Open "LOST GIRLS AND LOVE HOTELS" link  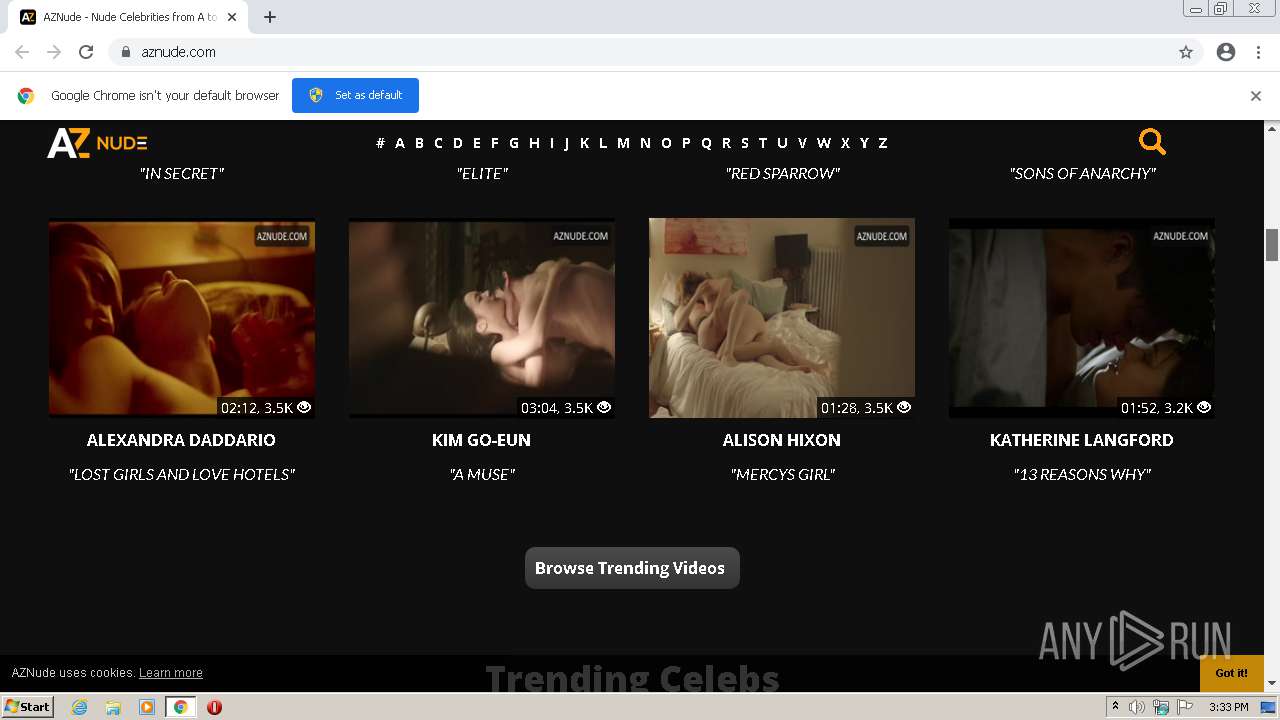click(x=181, y=475)
